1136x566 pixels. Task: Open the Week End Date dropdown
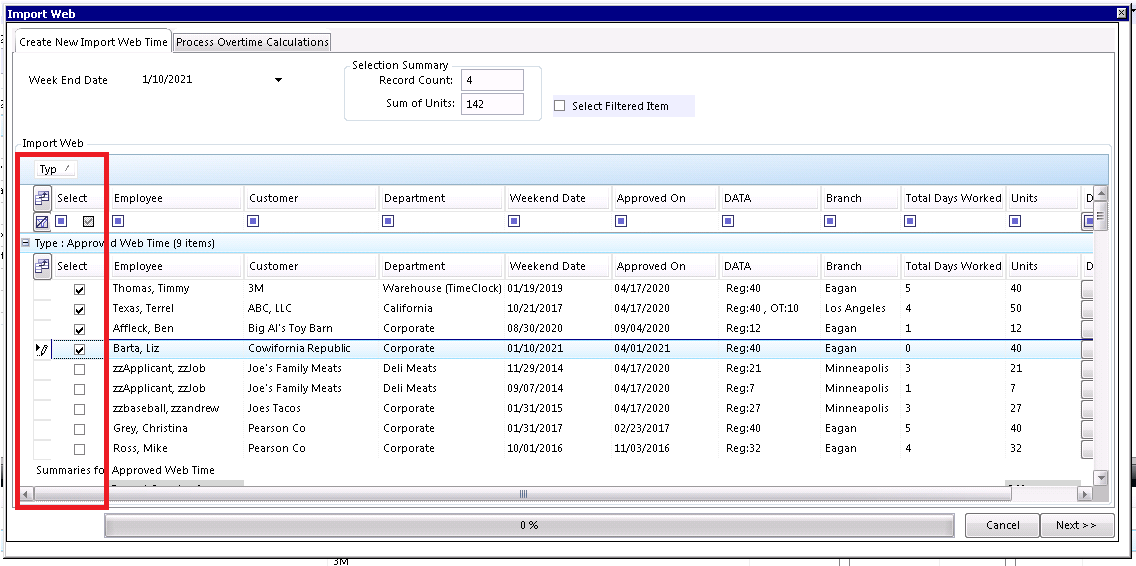278,80
